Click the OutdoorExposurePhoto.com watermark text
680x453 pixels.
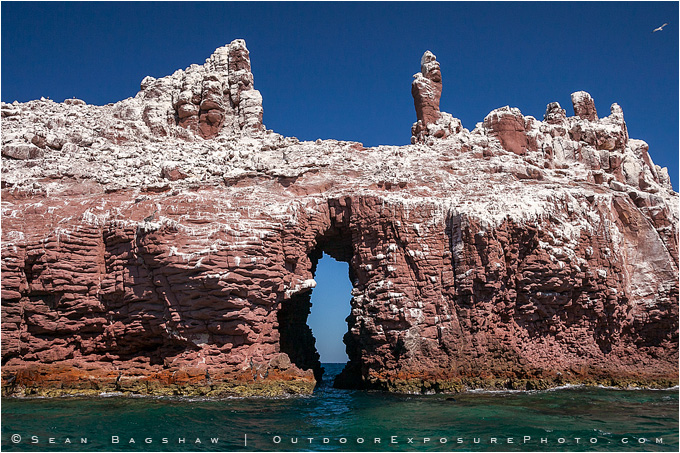pyautogui.click(x=468, y=439)
